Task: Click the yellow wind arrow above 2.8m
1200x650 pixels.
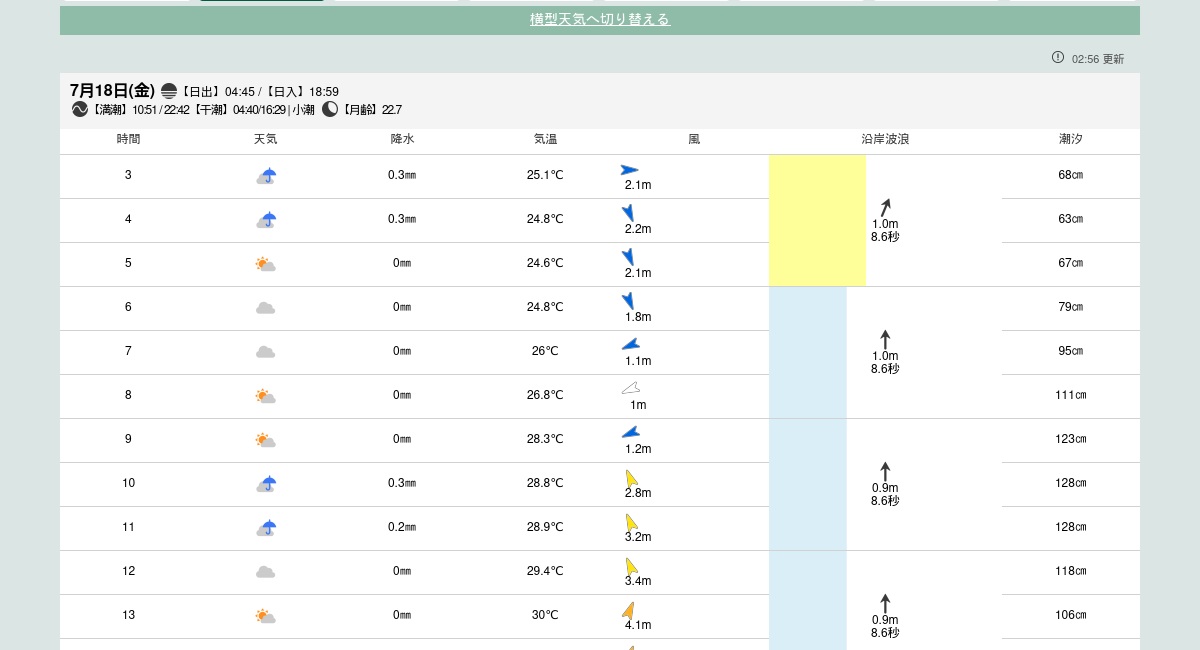Action: click(631, 478)
